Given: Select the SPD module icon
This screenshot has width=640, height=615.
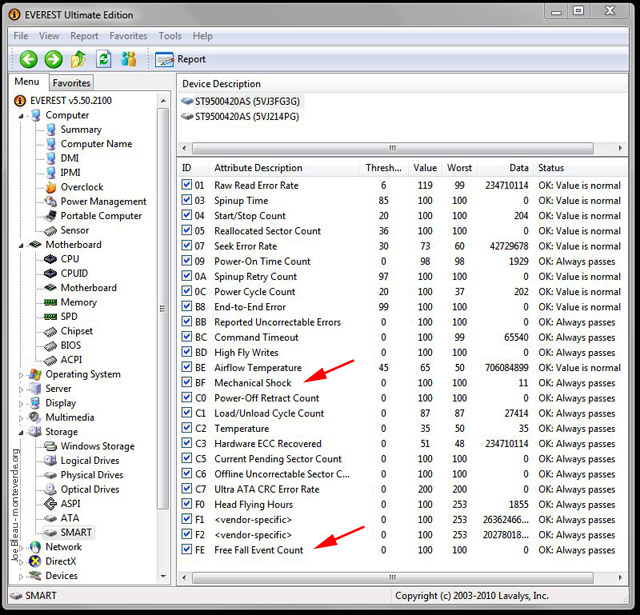Looking at the screenshot, I should point(51,317).
